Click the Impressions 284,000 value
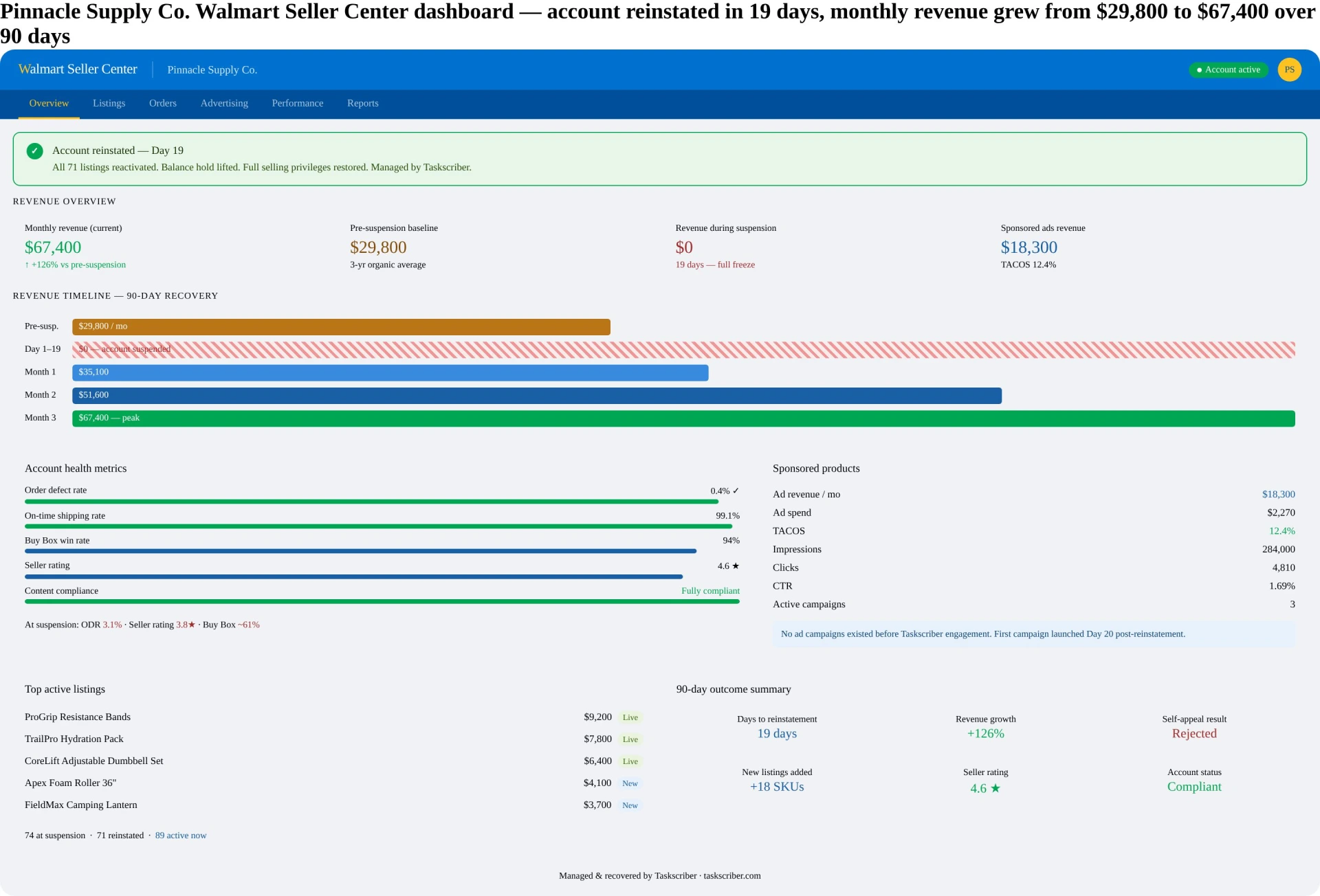This screenshot has width=1320, height=896. point(1279,550)
